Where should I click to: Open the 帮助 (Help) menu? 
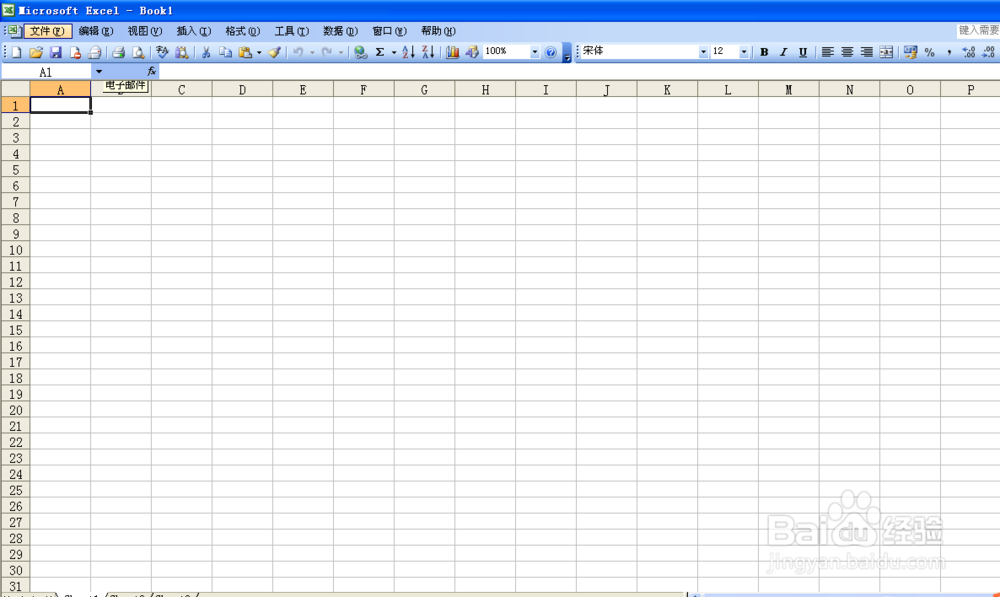pos(438,31)
